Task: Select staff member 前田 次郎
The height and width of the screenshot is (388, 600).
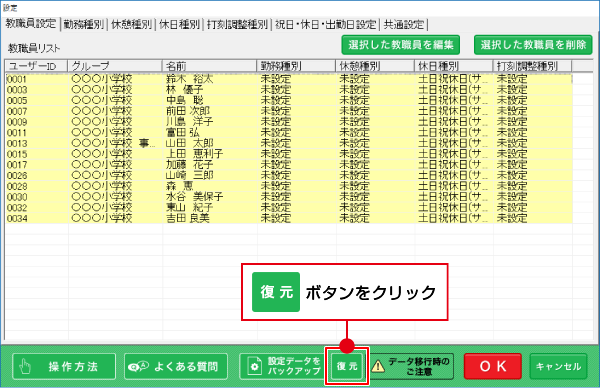Action: (289, 111)
